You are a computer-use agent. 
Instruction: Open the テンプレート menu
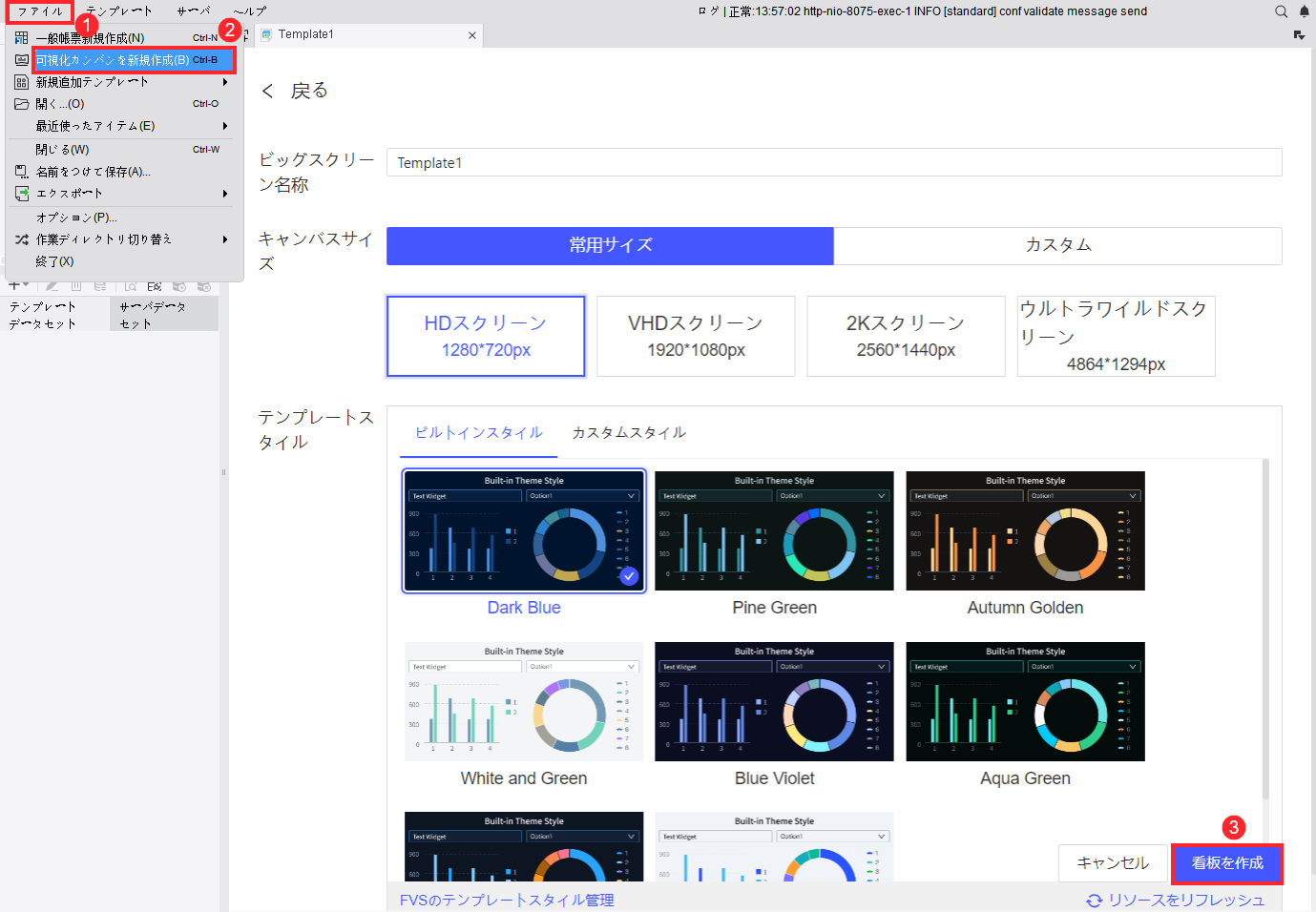(x=119, y=11)
